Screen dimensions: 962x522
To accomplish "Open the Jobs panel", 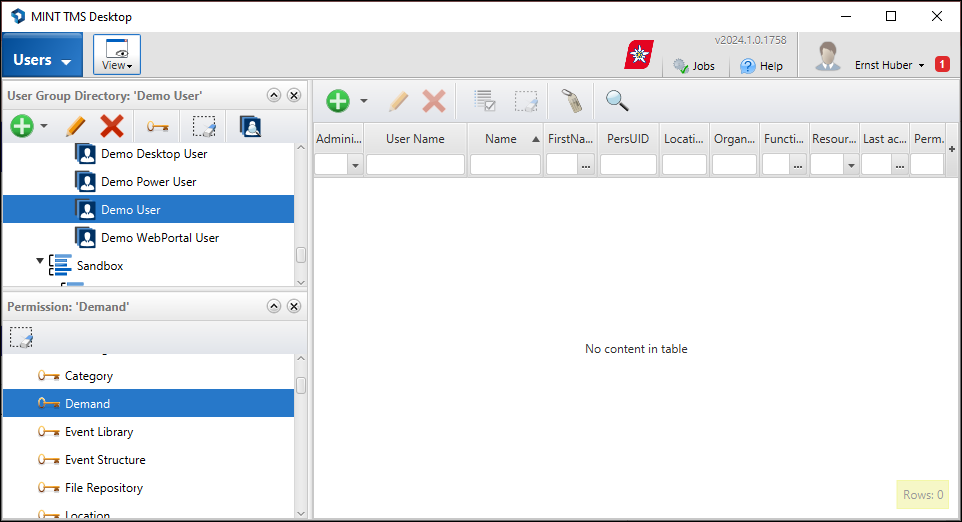I will 694,66.
